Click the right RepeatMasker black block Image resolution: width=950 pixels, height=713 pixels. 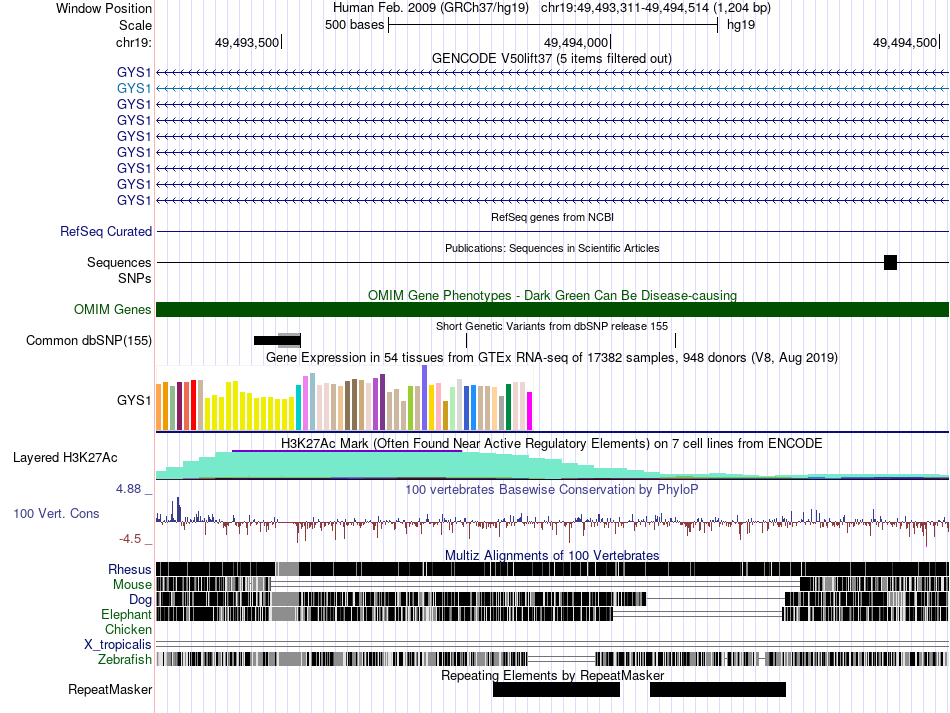(x=717, y=689)
